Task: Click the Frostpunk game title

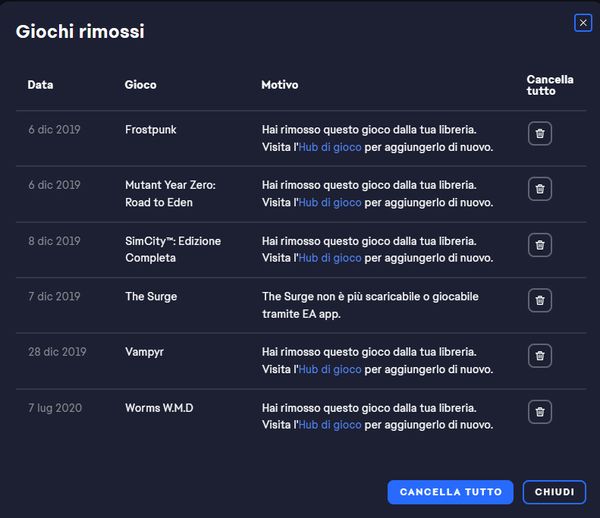Action: [150, 130]
